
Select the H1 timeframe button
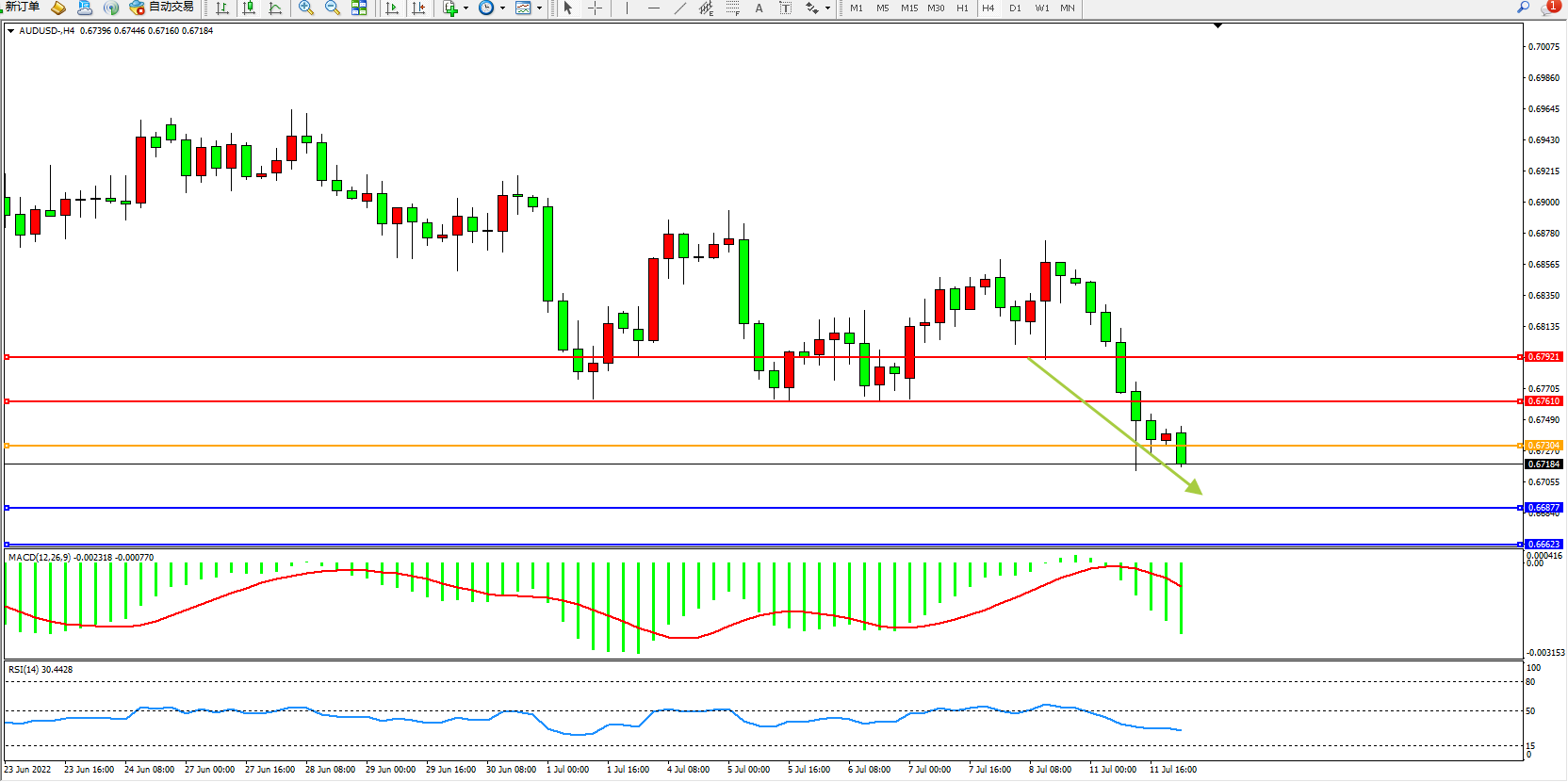962,8
